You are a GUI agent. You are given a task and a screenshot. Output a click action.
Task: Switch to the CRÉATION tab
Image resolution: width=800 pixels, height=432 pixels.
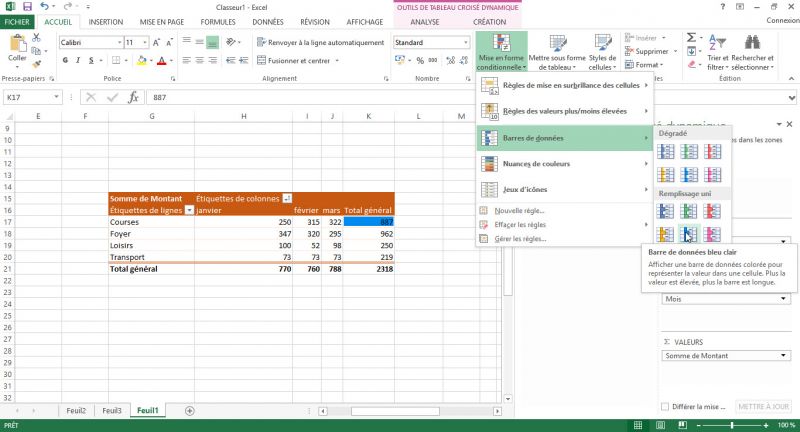pos(489,22)
